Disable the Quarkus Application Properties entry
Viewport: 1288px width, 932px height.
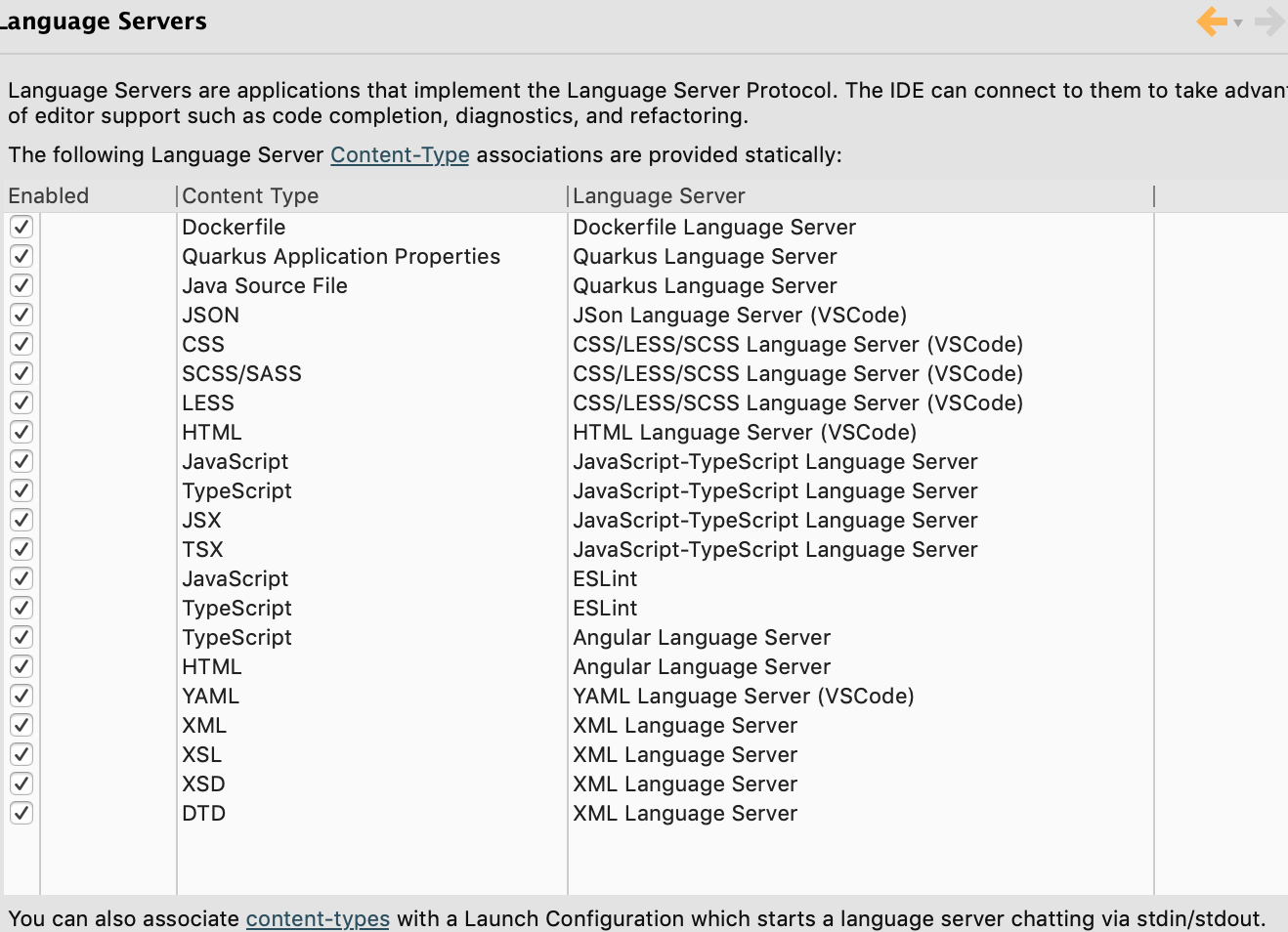21,256
